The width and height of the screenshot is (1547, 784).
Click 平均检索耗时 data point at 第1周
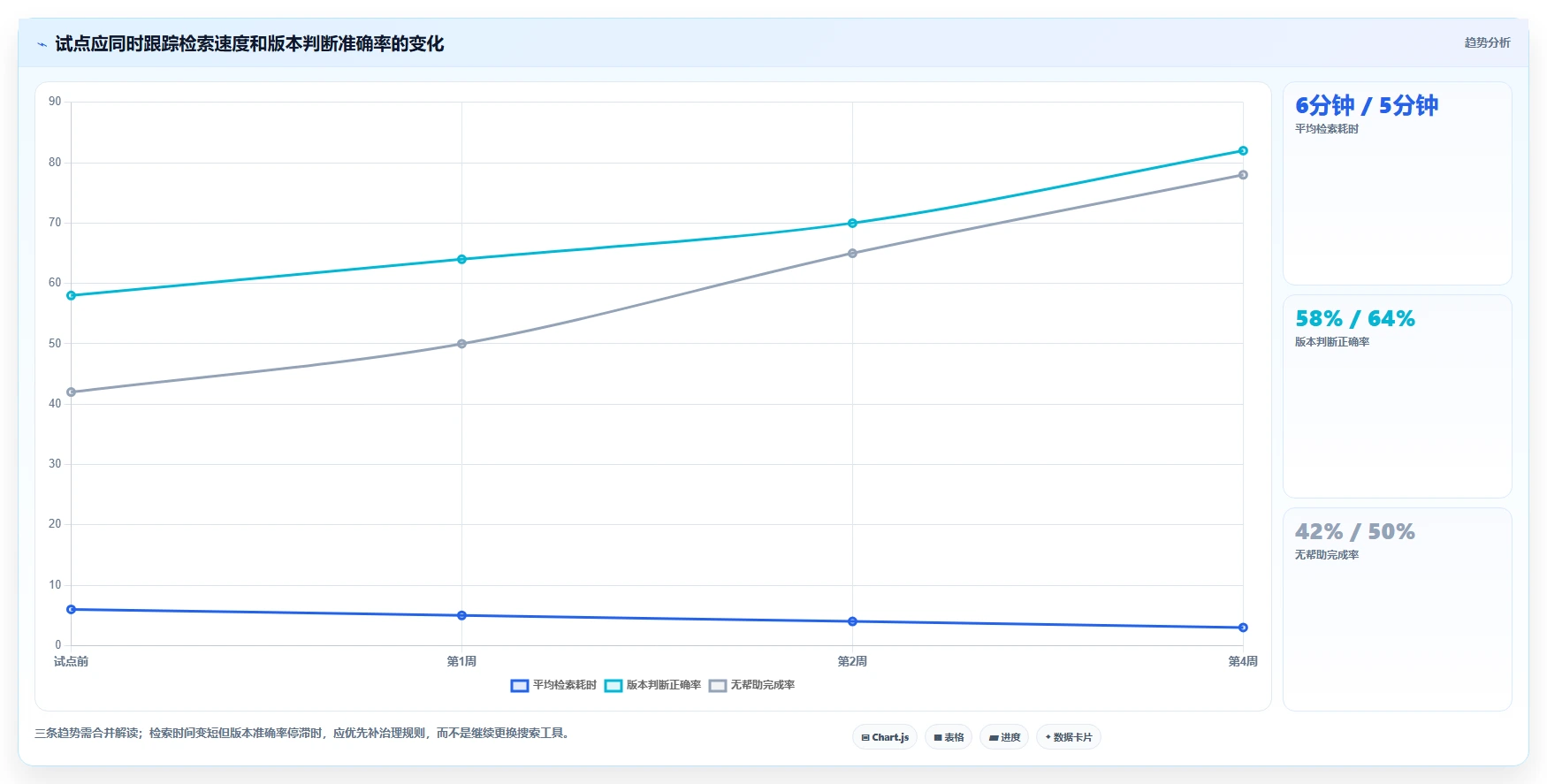pyautogui.click(x=461, y=615)
